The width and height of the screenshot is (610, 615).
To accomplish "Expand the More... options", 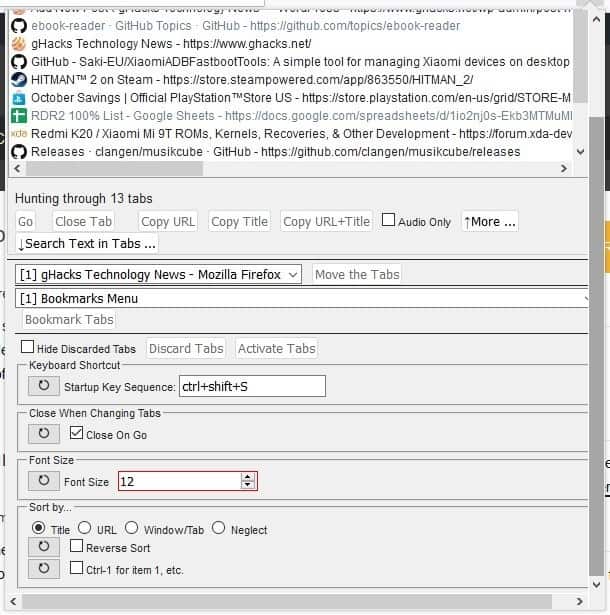I will pos(490,222).
